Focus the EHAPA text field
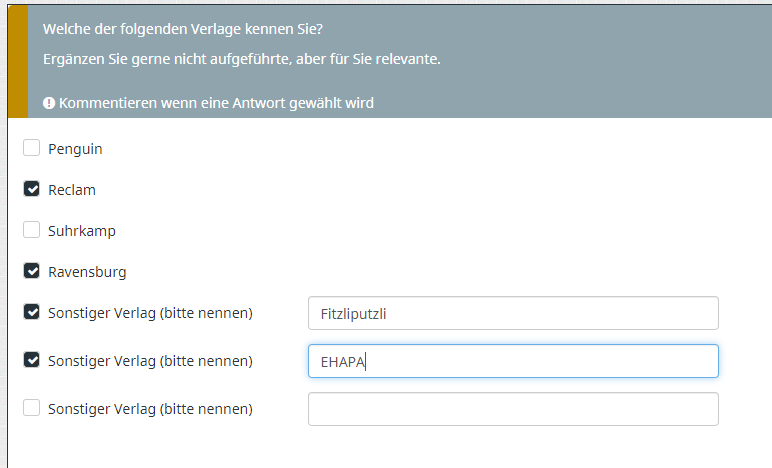772x468 pixels. click(512, 361)
